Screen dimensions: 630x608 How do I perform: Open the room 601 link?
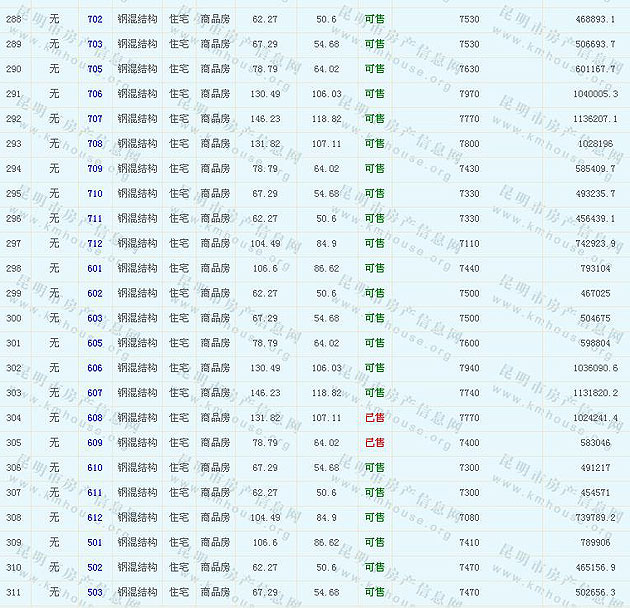[x=95, y=268]
